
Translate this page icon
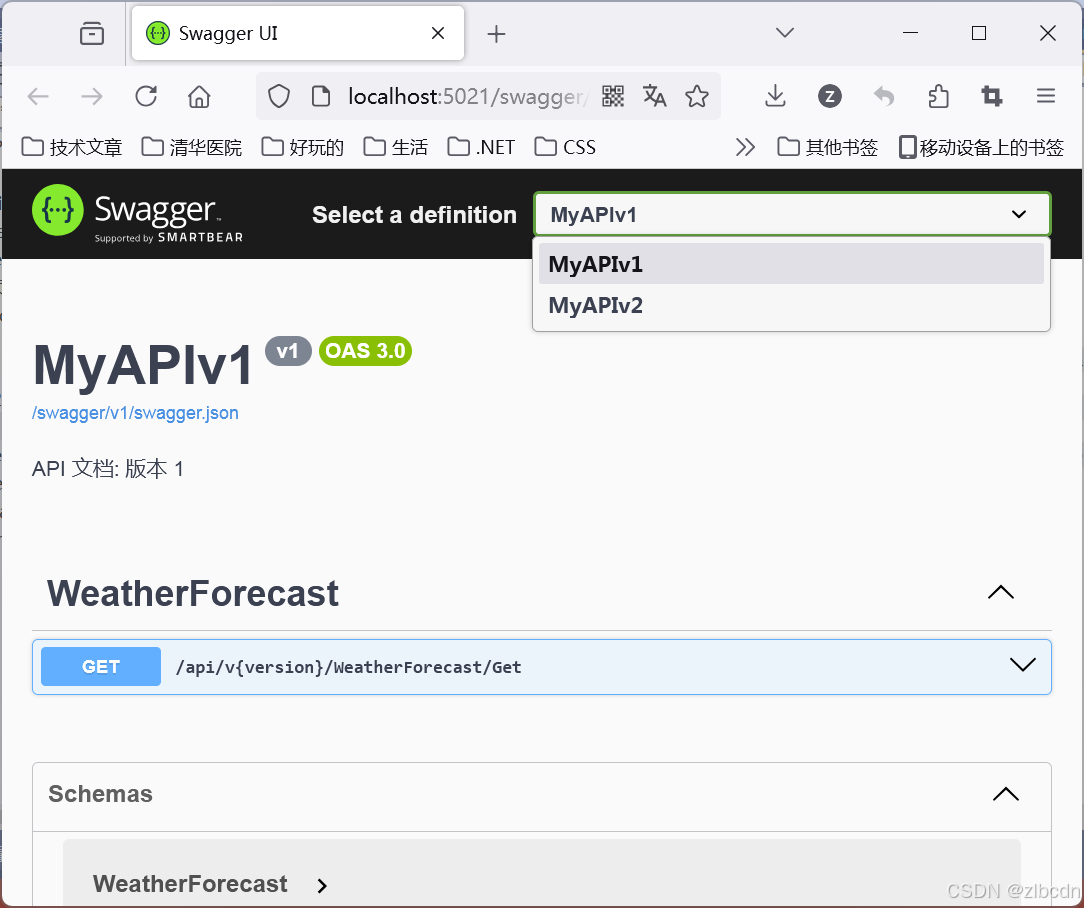(654, 96)
